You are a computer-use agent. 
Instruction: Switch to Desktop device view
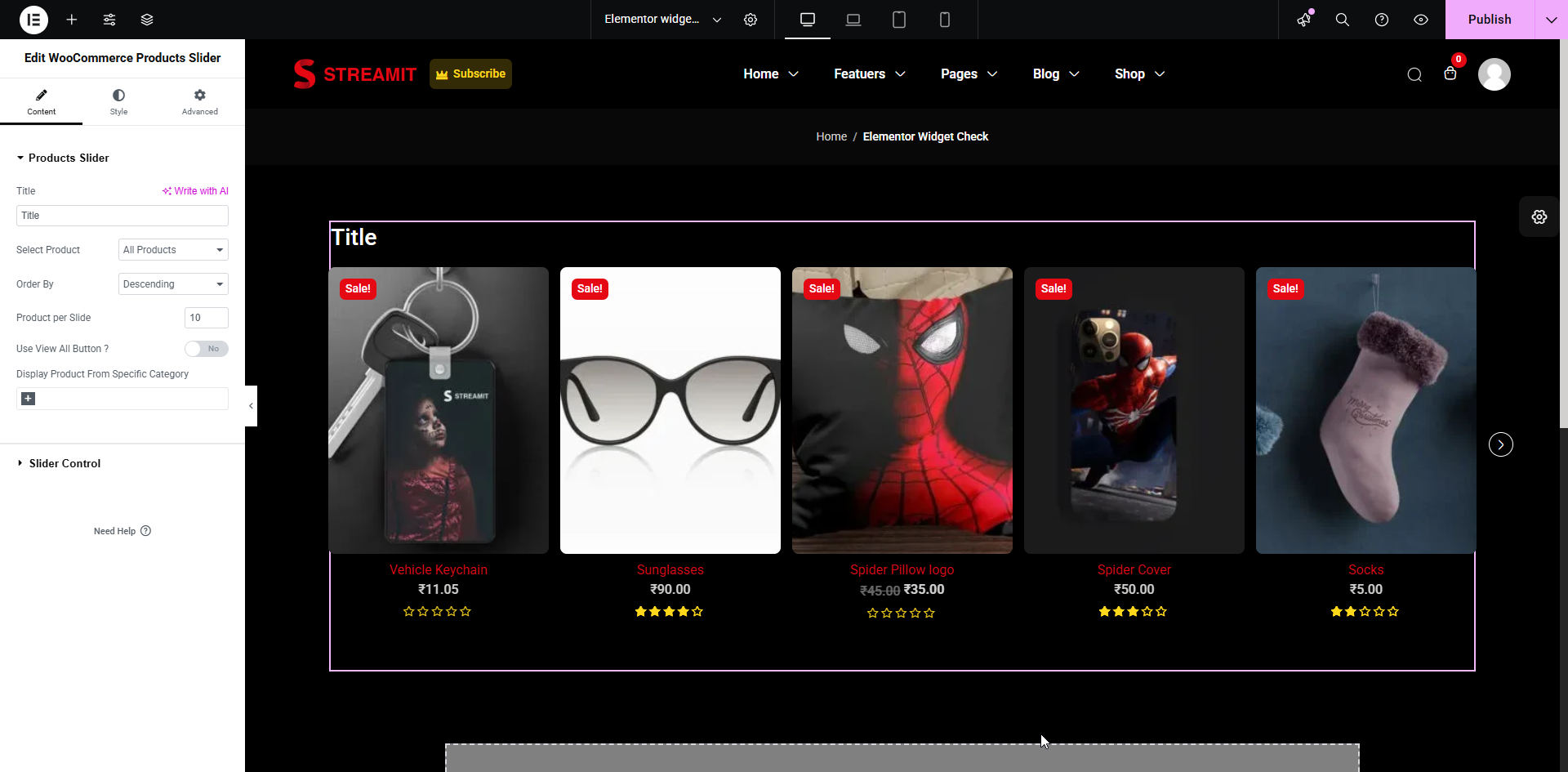coord(808,20)
